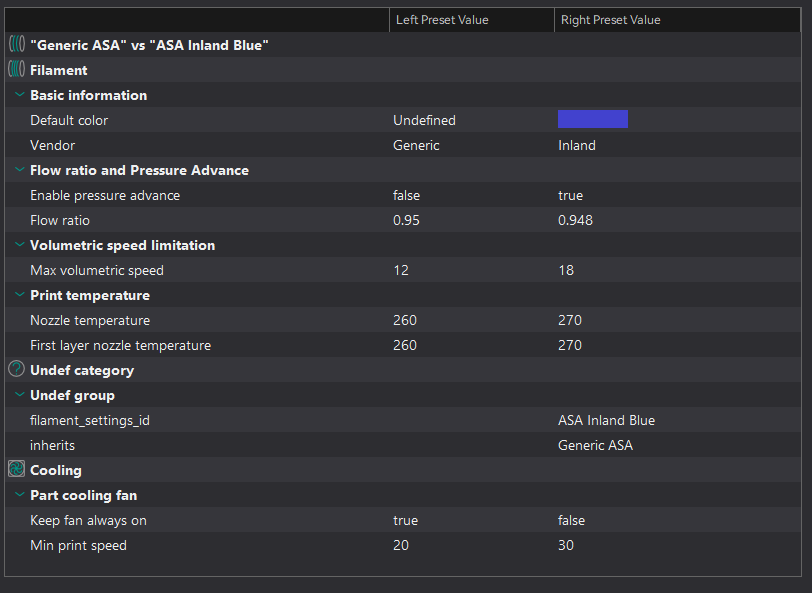Select the Enable pressure advance row
The height and width of the screenshot is (593, 812).
403,195
